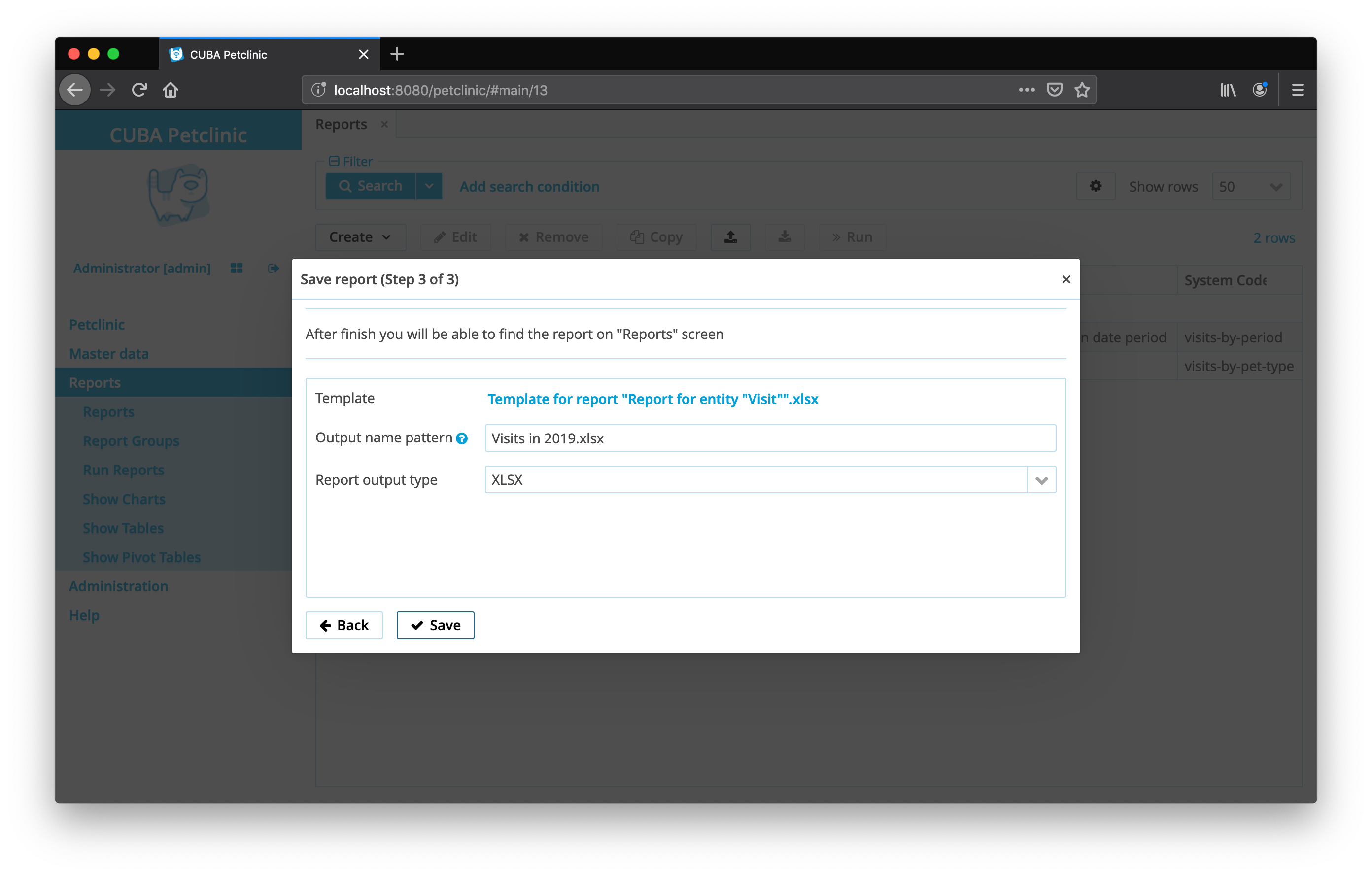Click the site information icon in address bar

pos(318,90)
